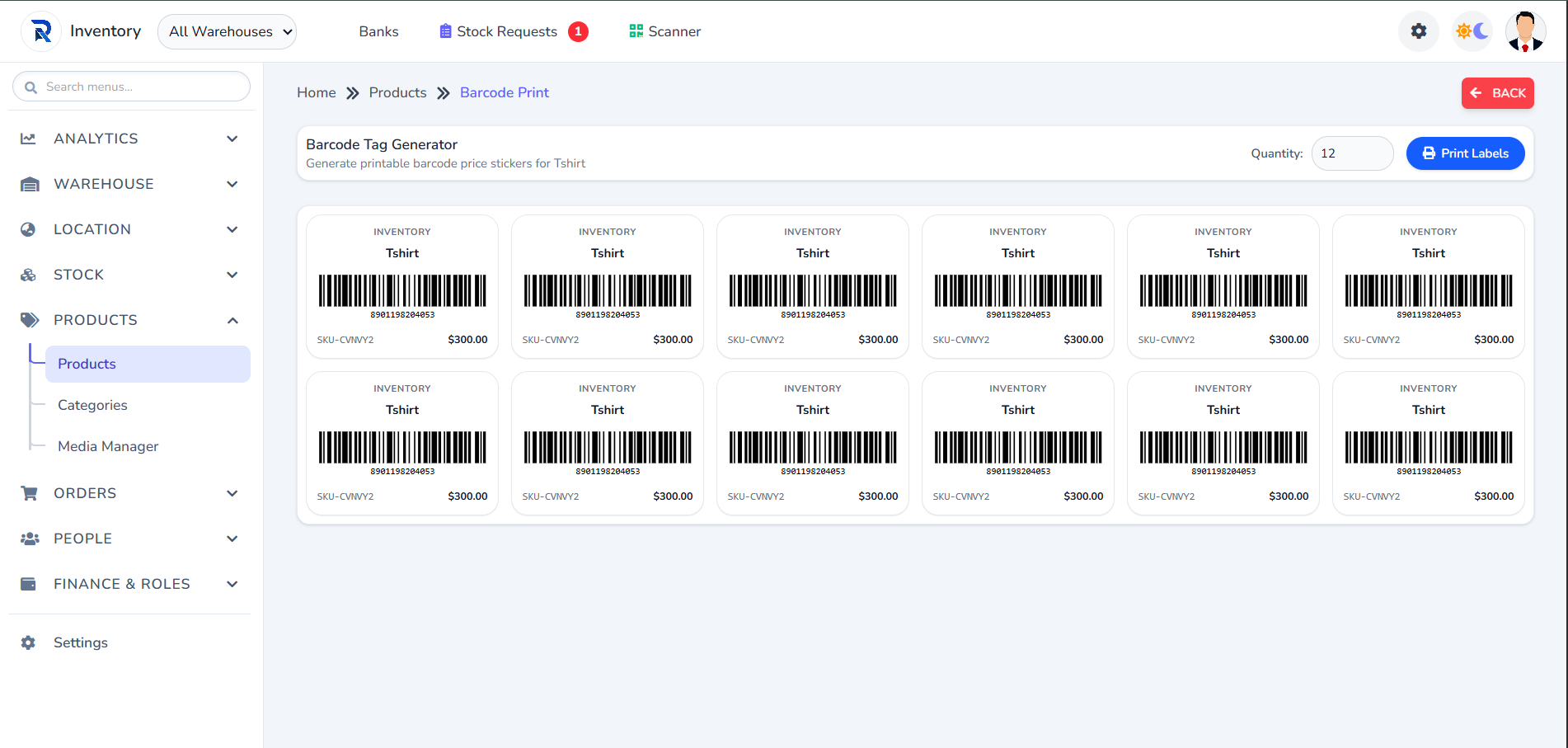1568x748 pixels.
Task: Click the Warehouse building icon
Action: (30, 184)
